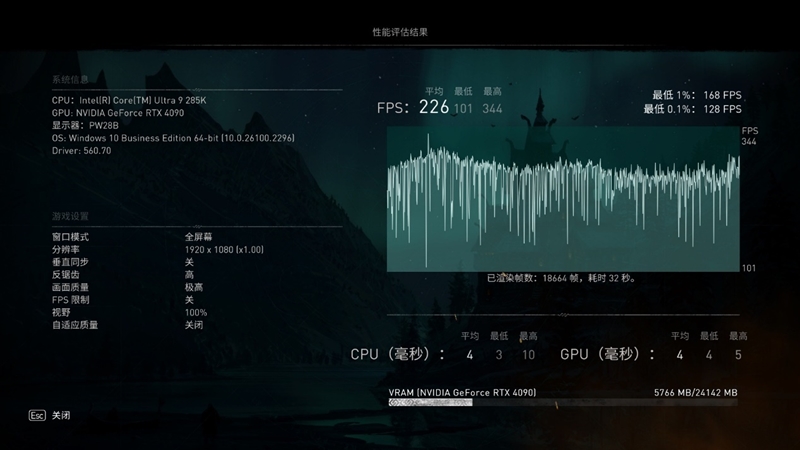Click the 显示器 PW28B line
Viewport: 800px width, 450px height.
tap(85, 126)
